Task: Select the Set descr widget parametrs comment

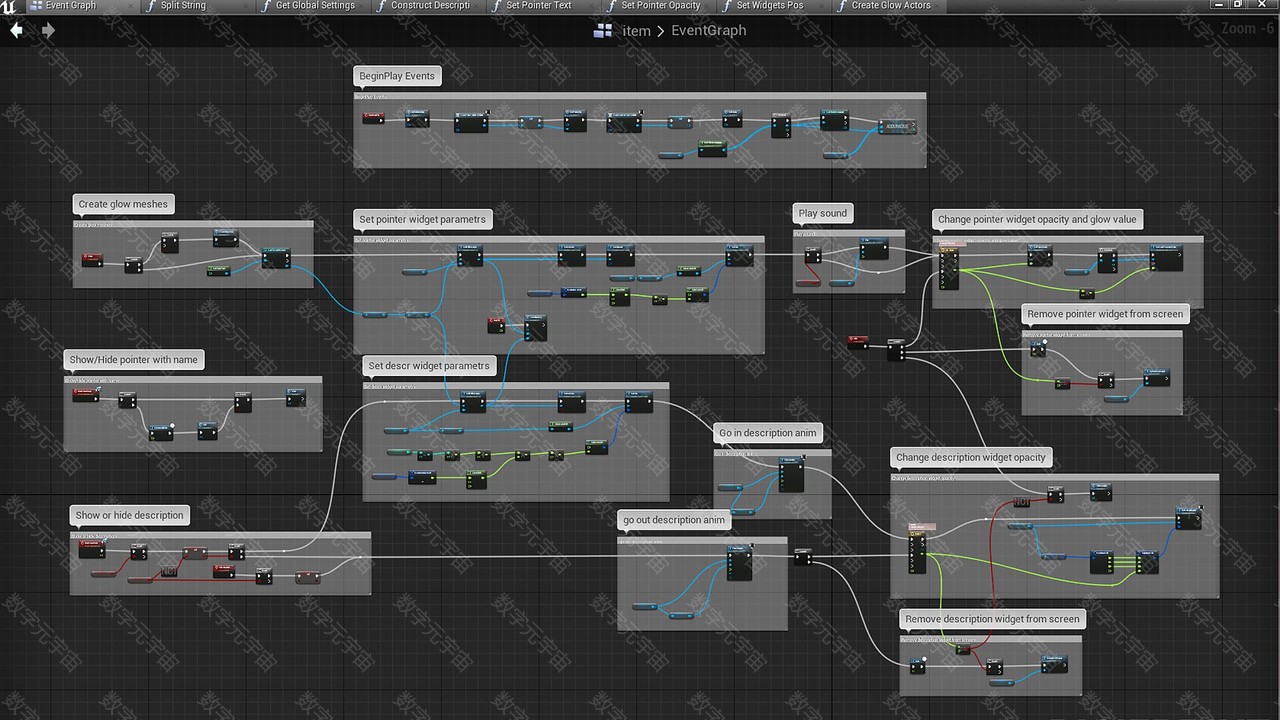Action: pyautogui.click(x=429, y=366)
